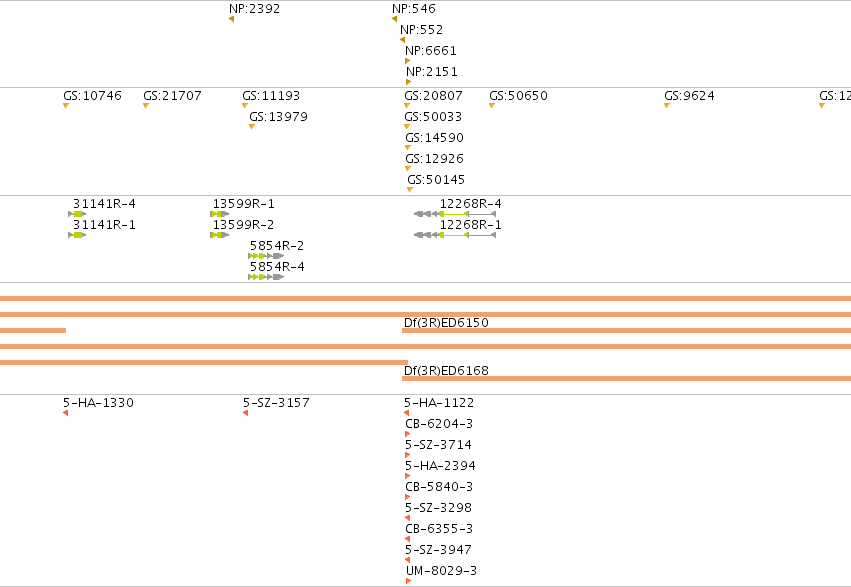
Task: Select the GS:20807 marker triangle
Action: tap(407, 106)
